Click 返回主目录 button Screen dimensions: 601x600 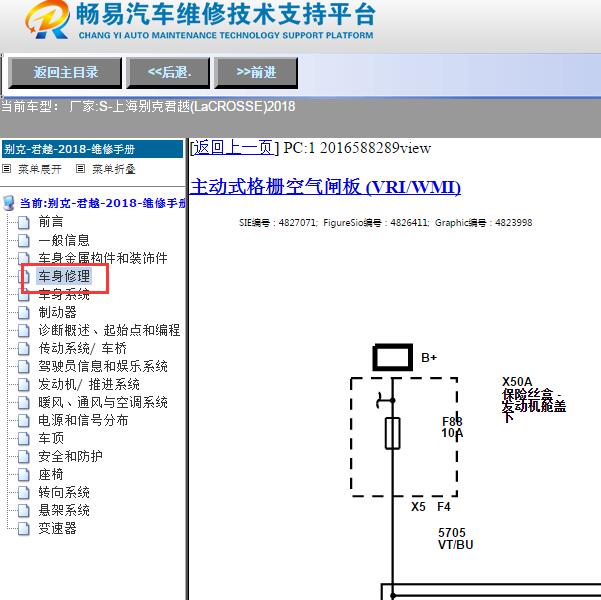coord(65,72)
